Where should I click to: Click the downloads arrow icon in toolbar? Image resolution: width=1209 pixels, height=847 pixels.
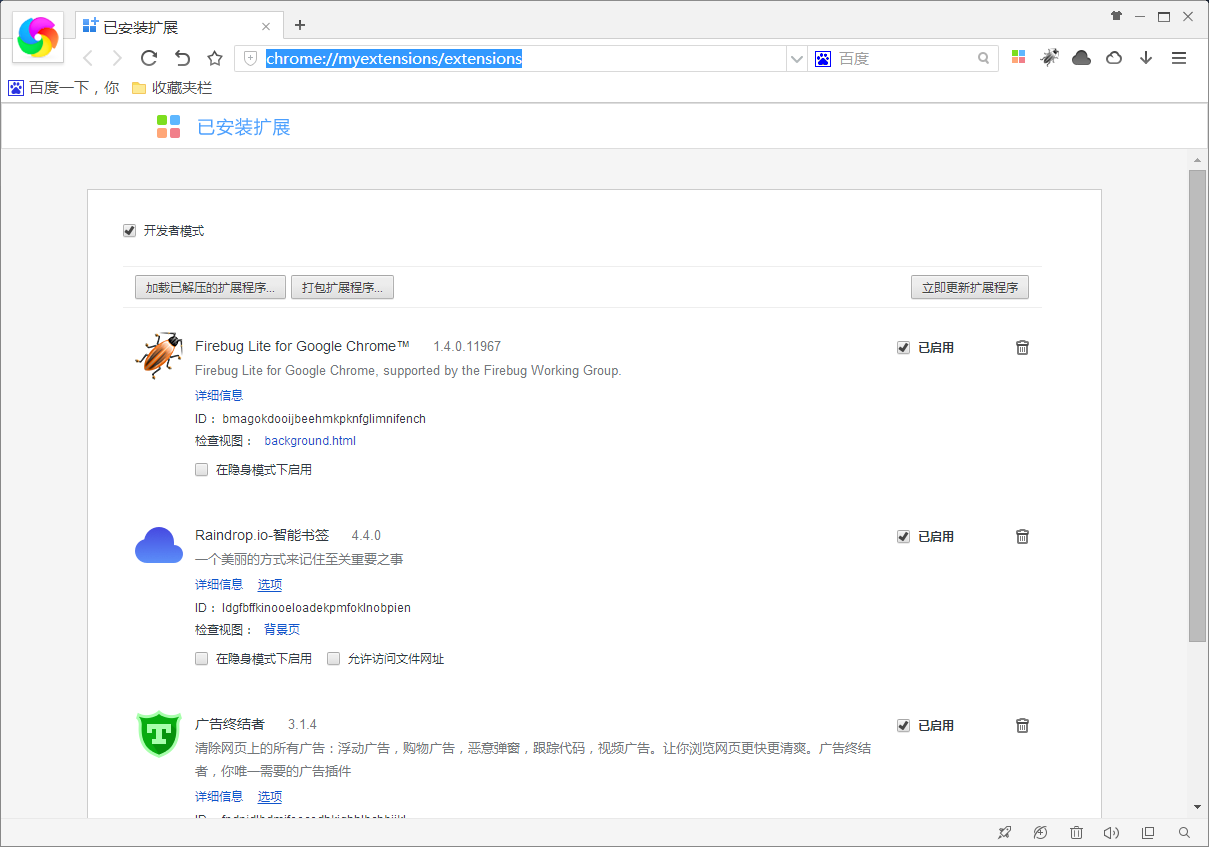click(1146, 58)
